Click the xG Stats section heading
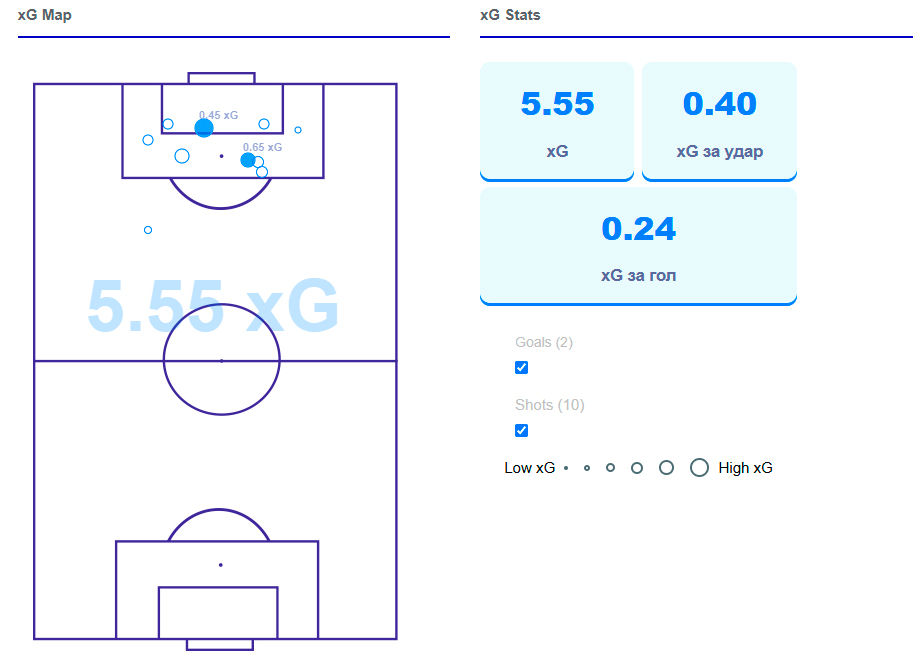This screenshot has width=922, height=662. (510, 15)
